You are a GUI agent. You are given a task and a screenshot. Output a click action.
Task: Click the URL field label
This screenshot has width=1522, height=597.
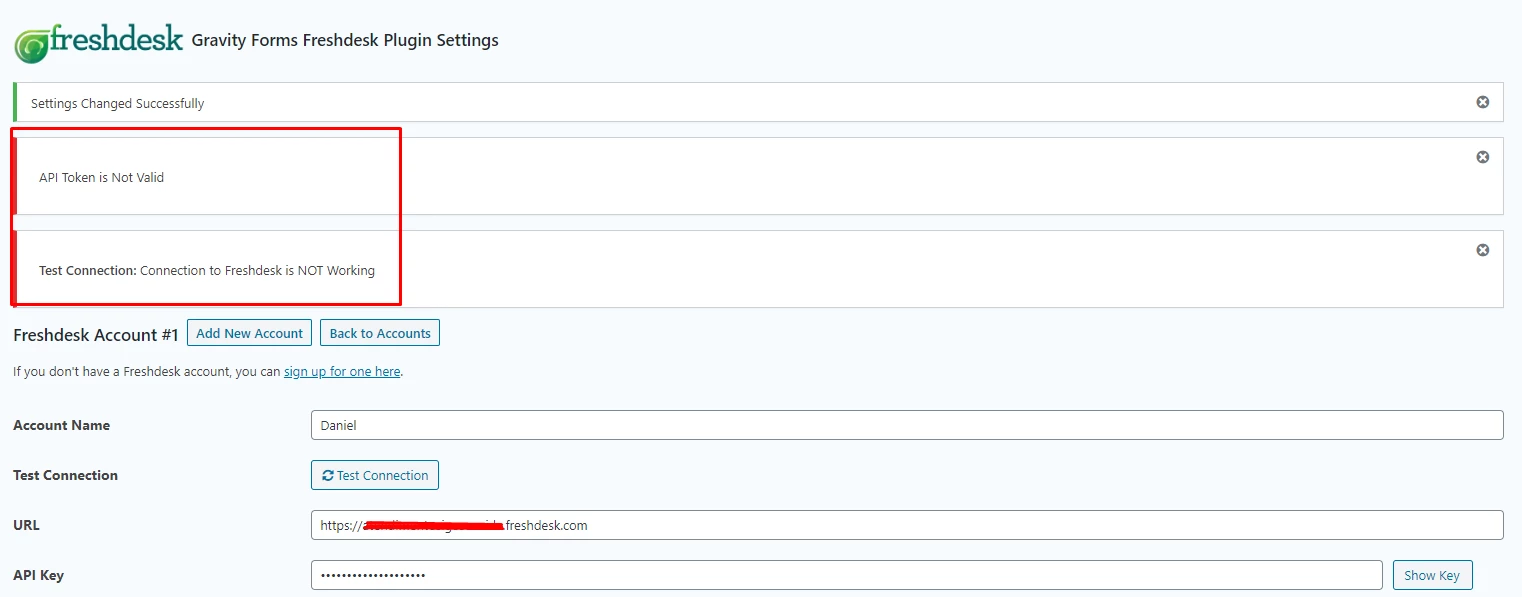[26, 525]
